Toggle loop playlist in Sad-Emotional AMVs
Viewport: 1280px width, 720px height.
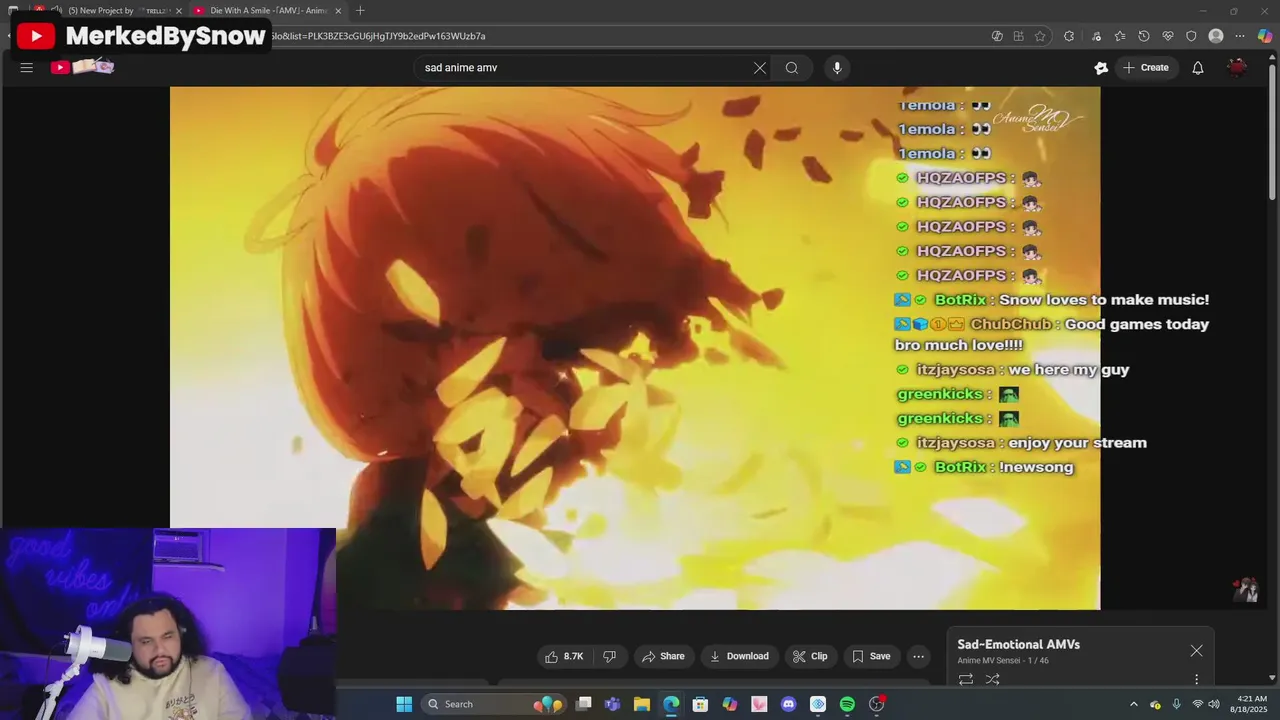[966, 679]
